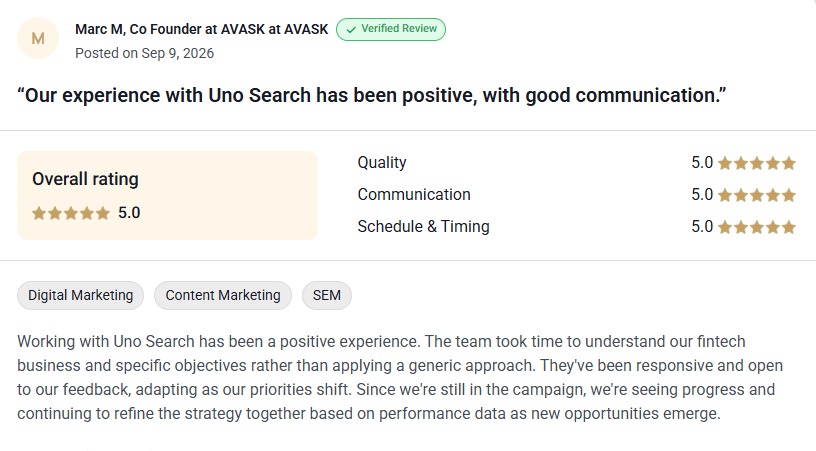Select the Verified Review badge
The height and width of the screenshot is (451, 816).
pos(391,29)
